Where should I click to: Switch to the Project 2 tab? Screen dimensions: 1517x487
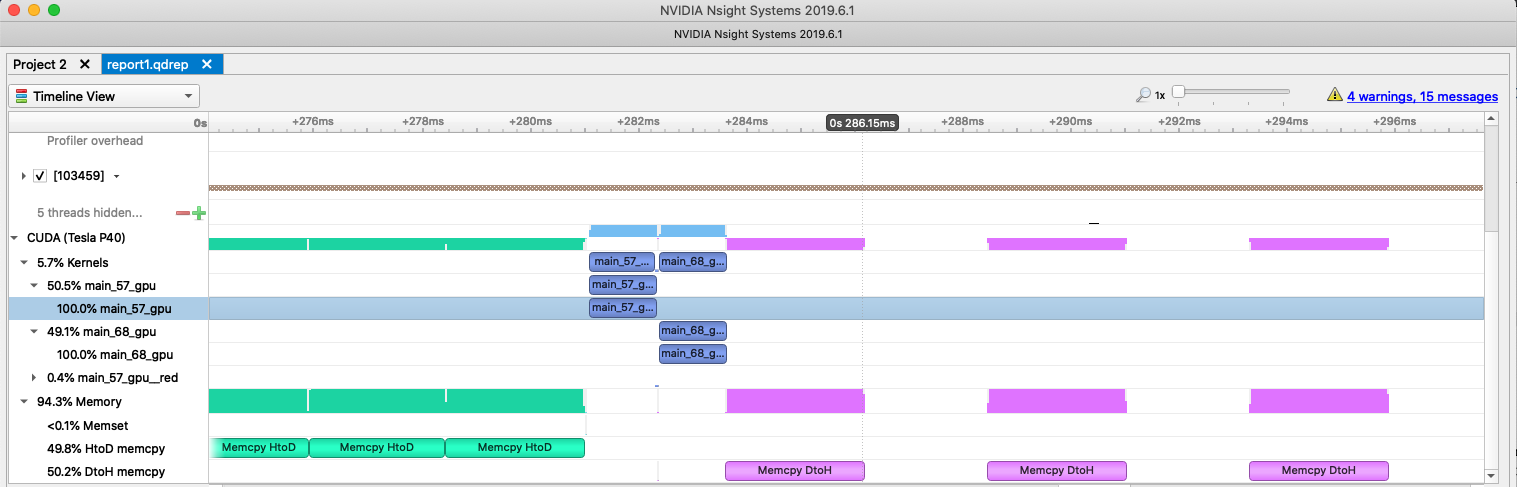point(40,64)
